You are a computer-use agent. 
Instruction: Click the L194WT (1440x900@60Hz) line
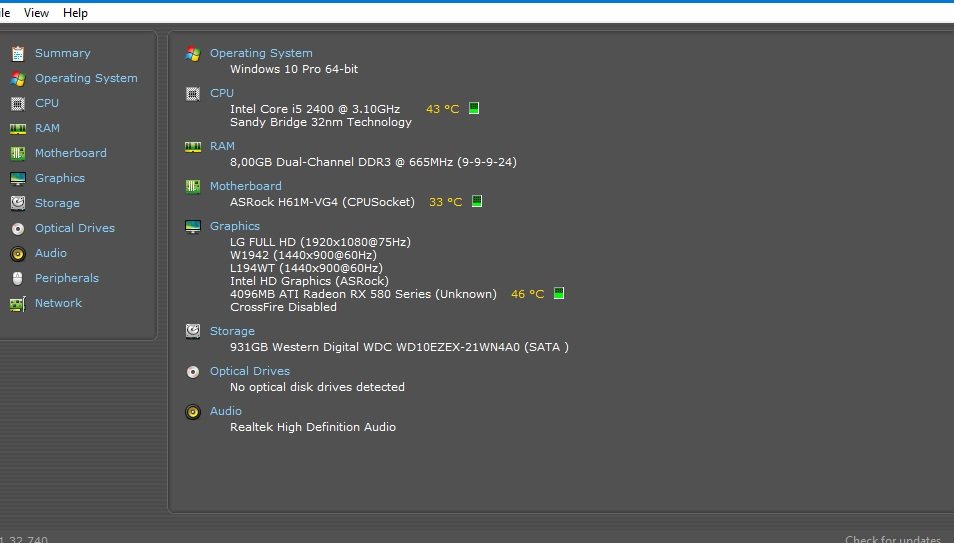tap(307, 268)
